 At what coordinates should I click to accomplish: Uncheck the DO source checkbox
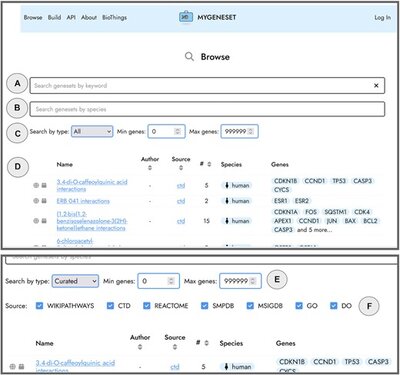(x=333, y=306)
